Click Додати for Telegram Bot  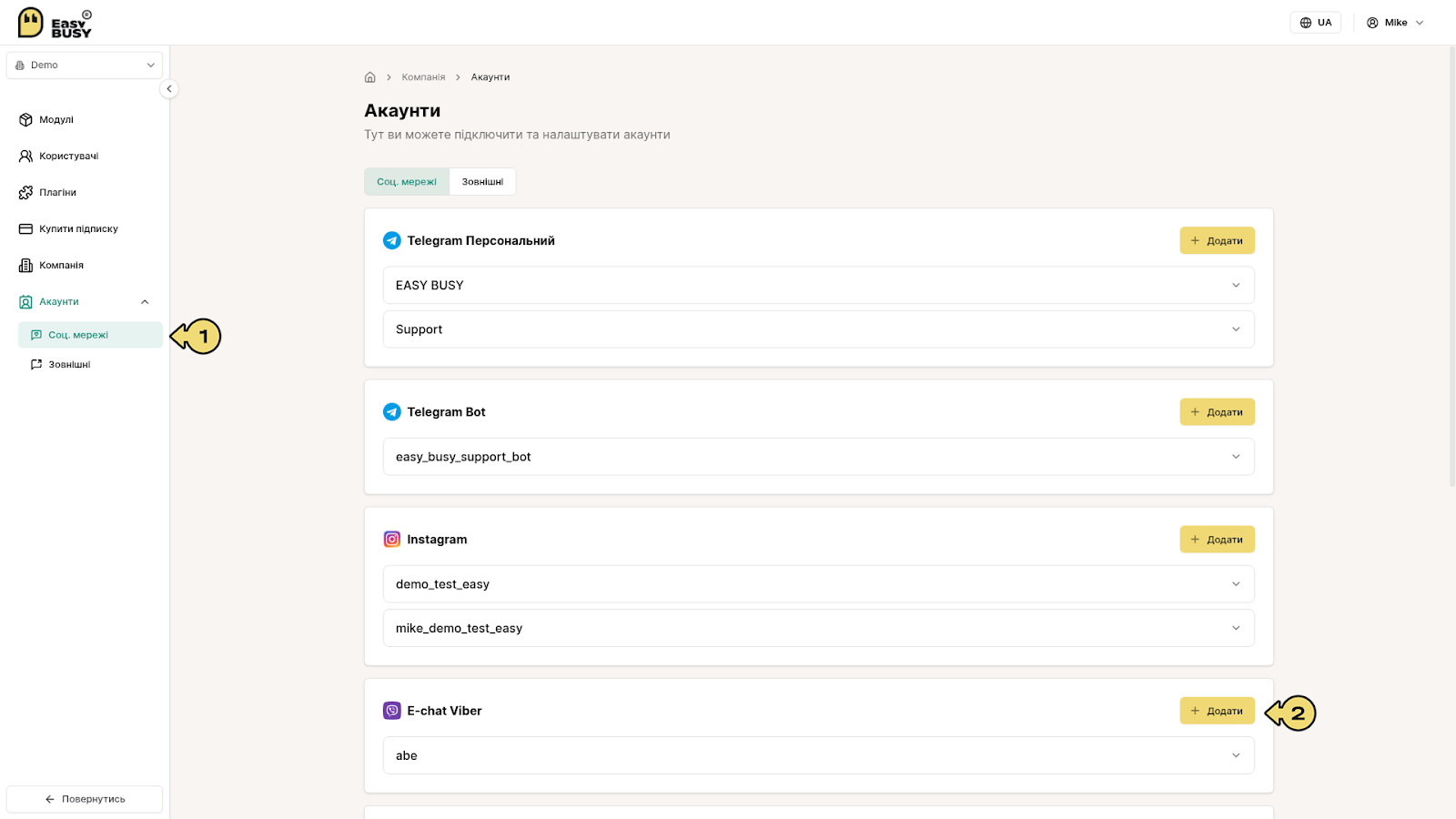pyautogui.click(x=1217, y=411)
